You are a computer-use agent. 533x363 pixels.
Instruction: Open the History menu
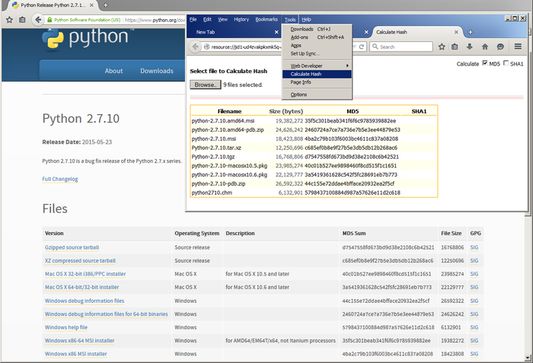[241, 19]
